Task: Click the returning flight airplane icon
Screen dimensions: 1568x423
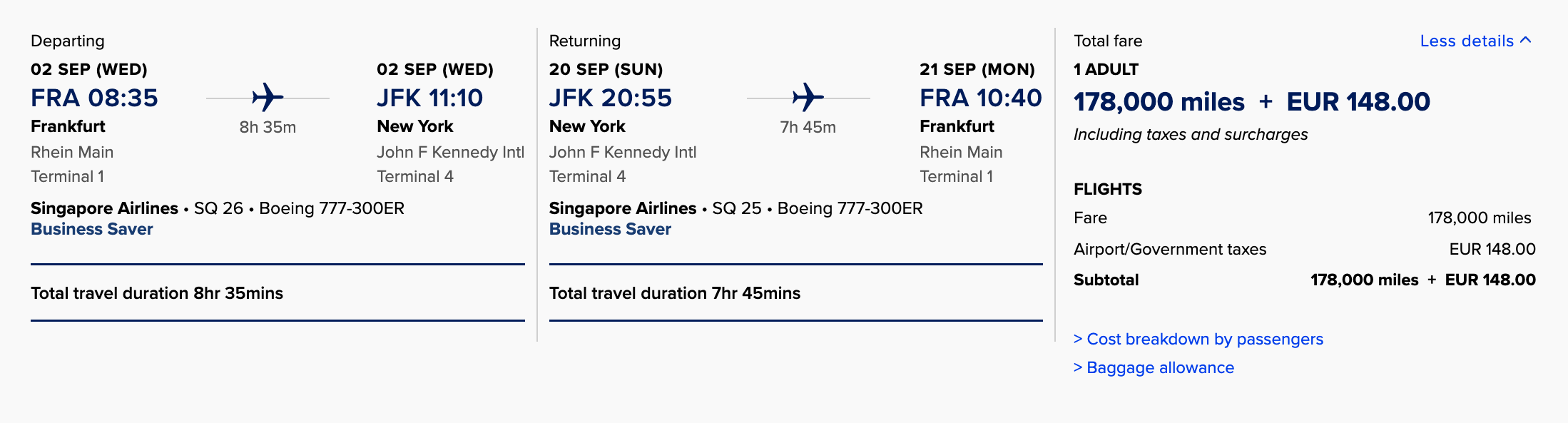Action: coord(808,97)
